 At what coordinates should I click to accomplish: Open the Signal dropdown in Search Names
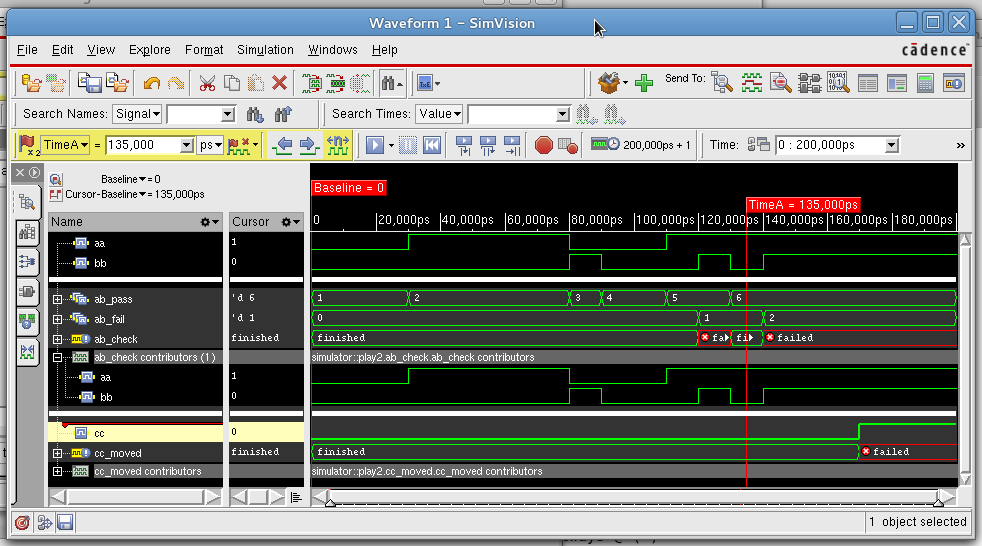tap(137, 114)
